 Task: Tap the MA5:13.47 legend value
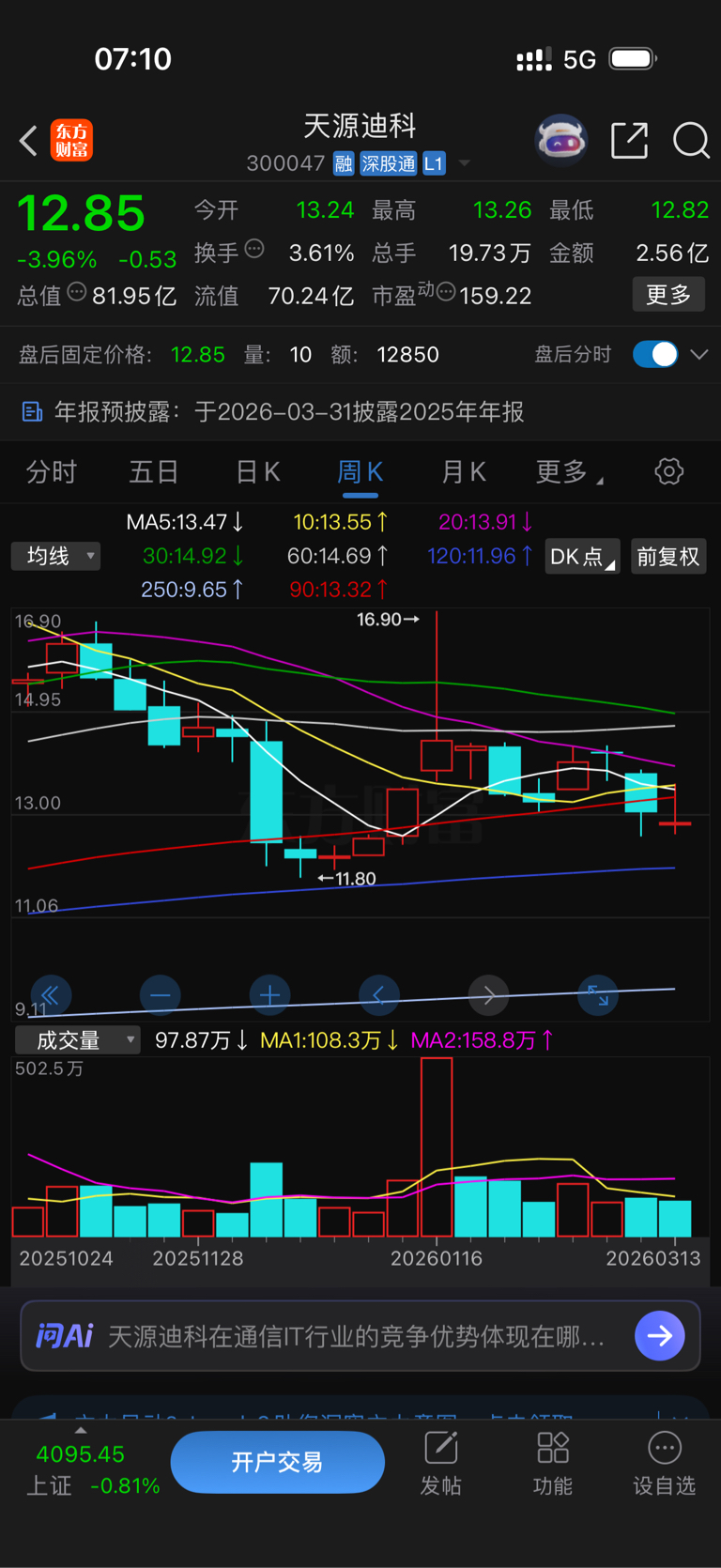[185, 522]
